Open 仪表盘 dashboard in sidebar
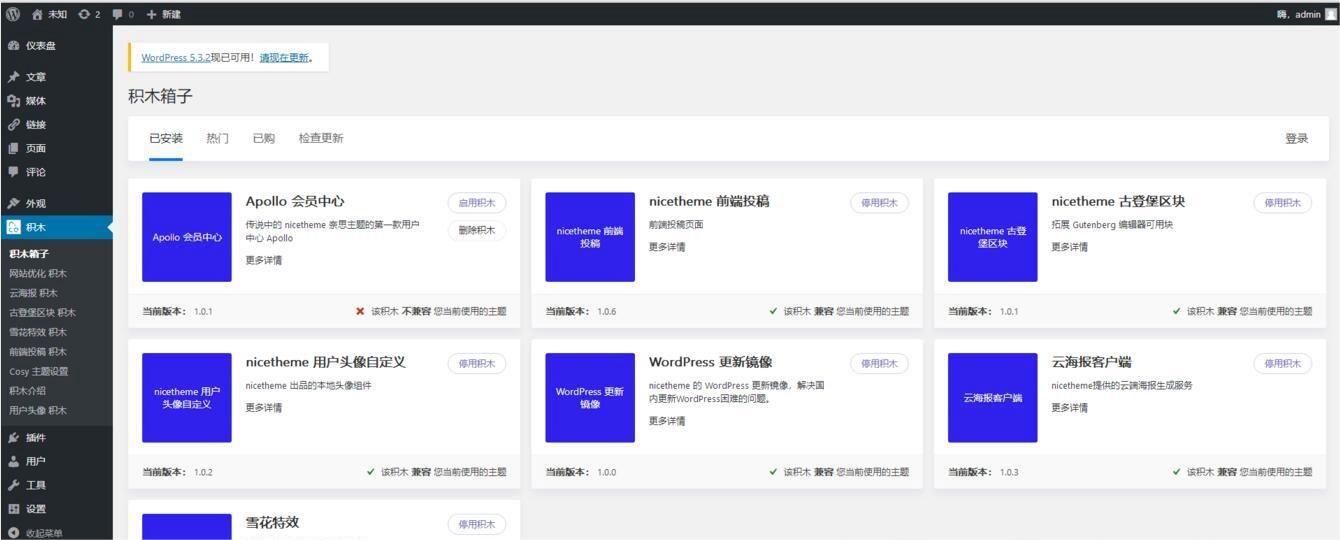The width and height of the screenshot is (1340, 540). coord(40,46)
